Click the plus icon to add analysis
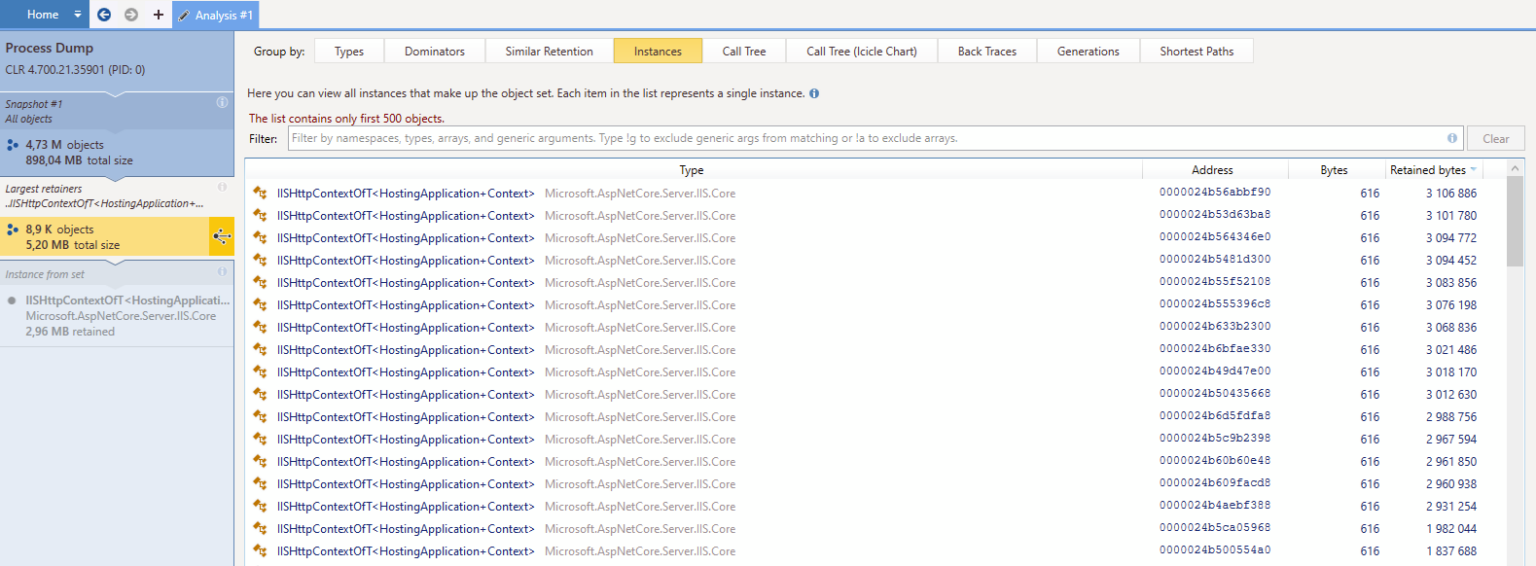The height and width of the screenshot is (566, 1536). tap(158, 15)
